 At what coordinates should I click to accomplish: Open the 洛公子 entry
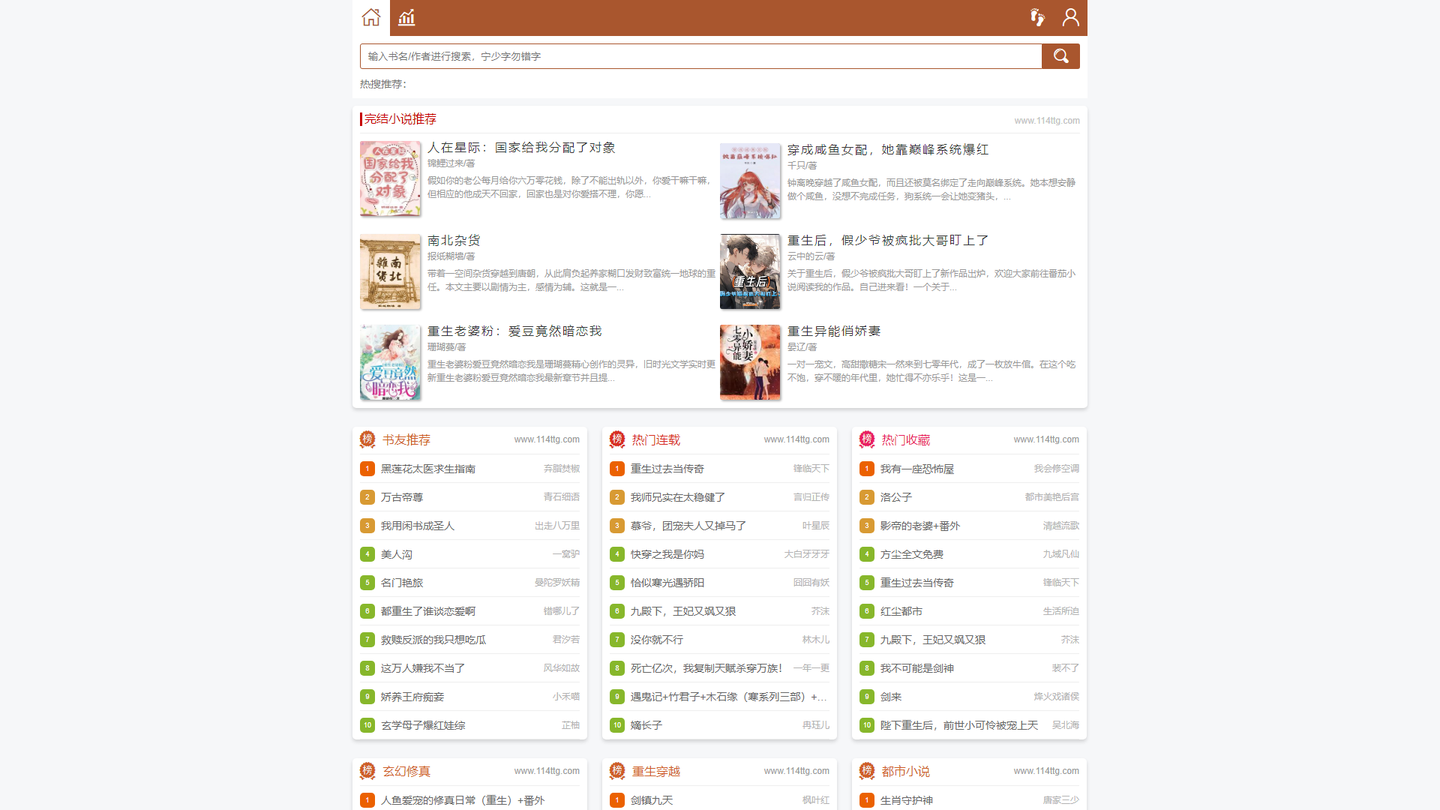896,497
